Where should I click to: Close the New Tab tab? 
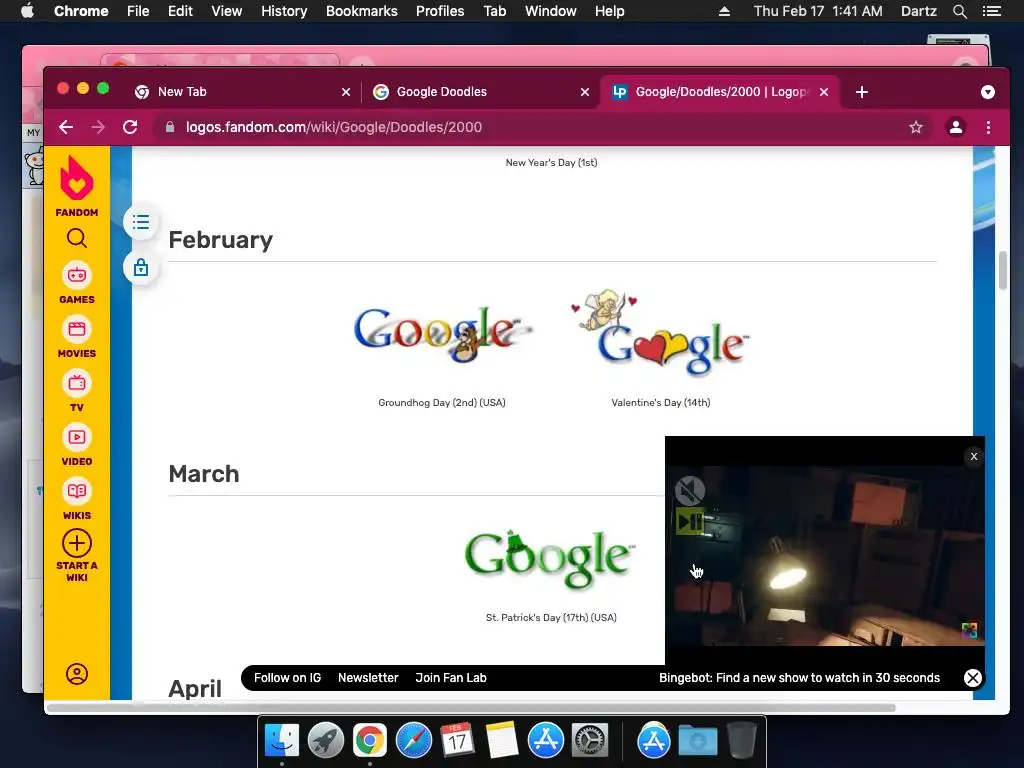coord(346,92)
